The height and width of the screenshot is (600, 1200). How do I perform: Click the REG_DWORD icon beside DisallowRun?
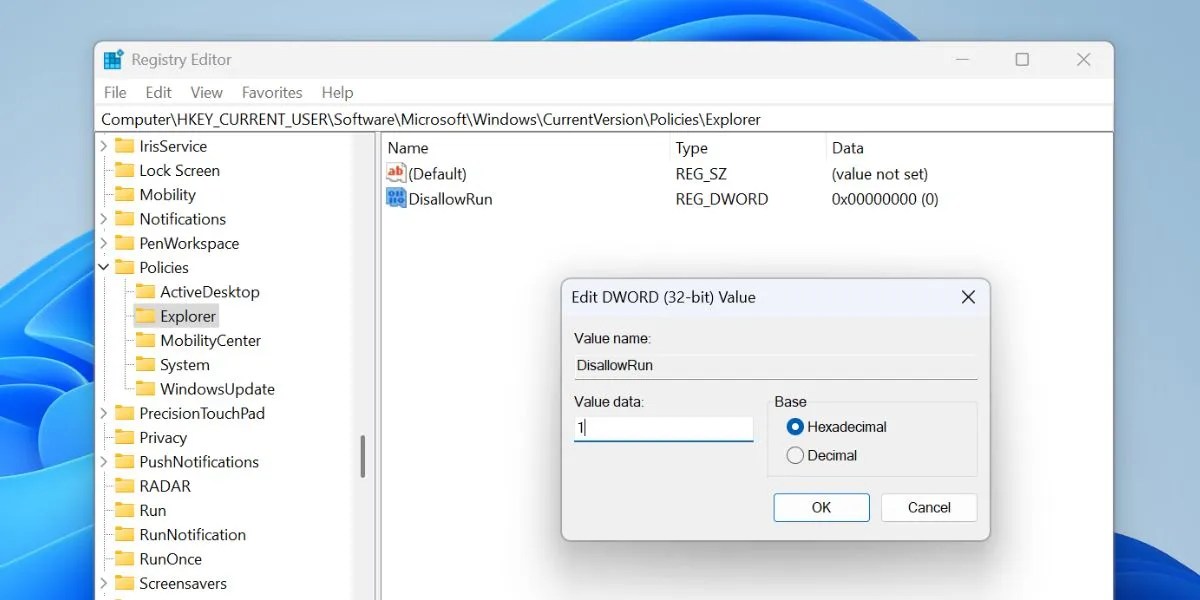coord(395,199)
